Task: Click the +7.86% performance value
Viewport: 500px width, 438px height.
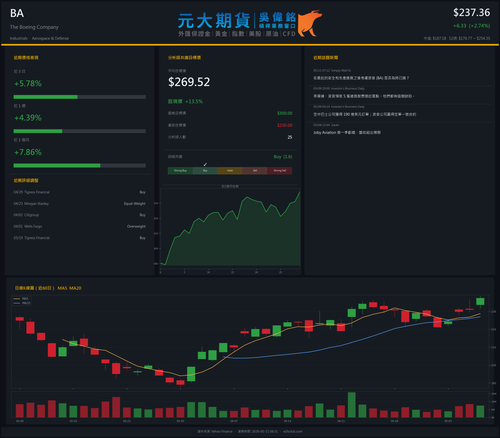Action: point(28,152)
